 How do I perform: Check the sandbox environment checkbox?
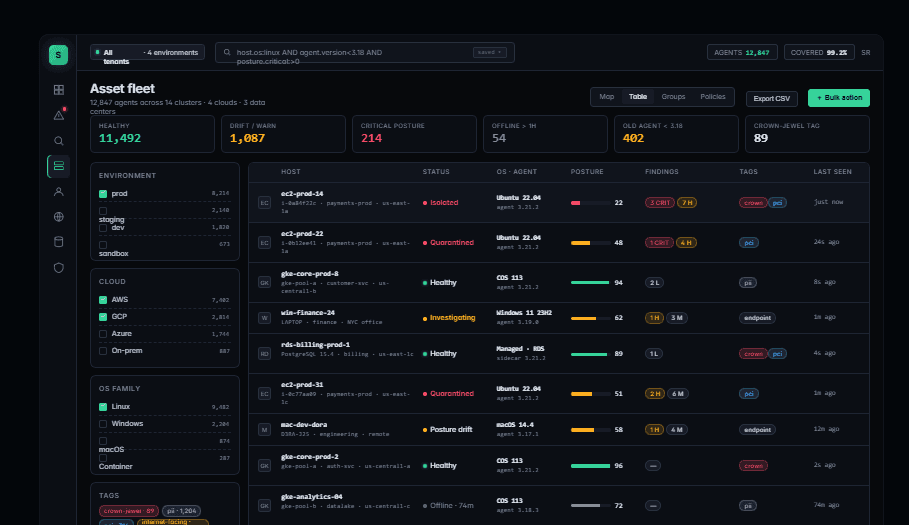pyautogui.click(x=103, y=245)
